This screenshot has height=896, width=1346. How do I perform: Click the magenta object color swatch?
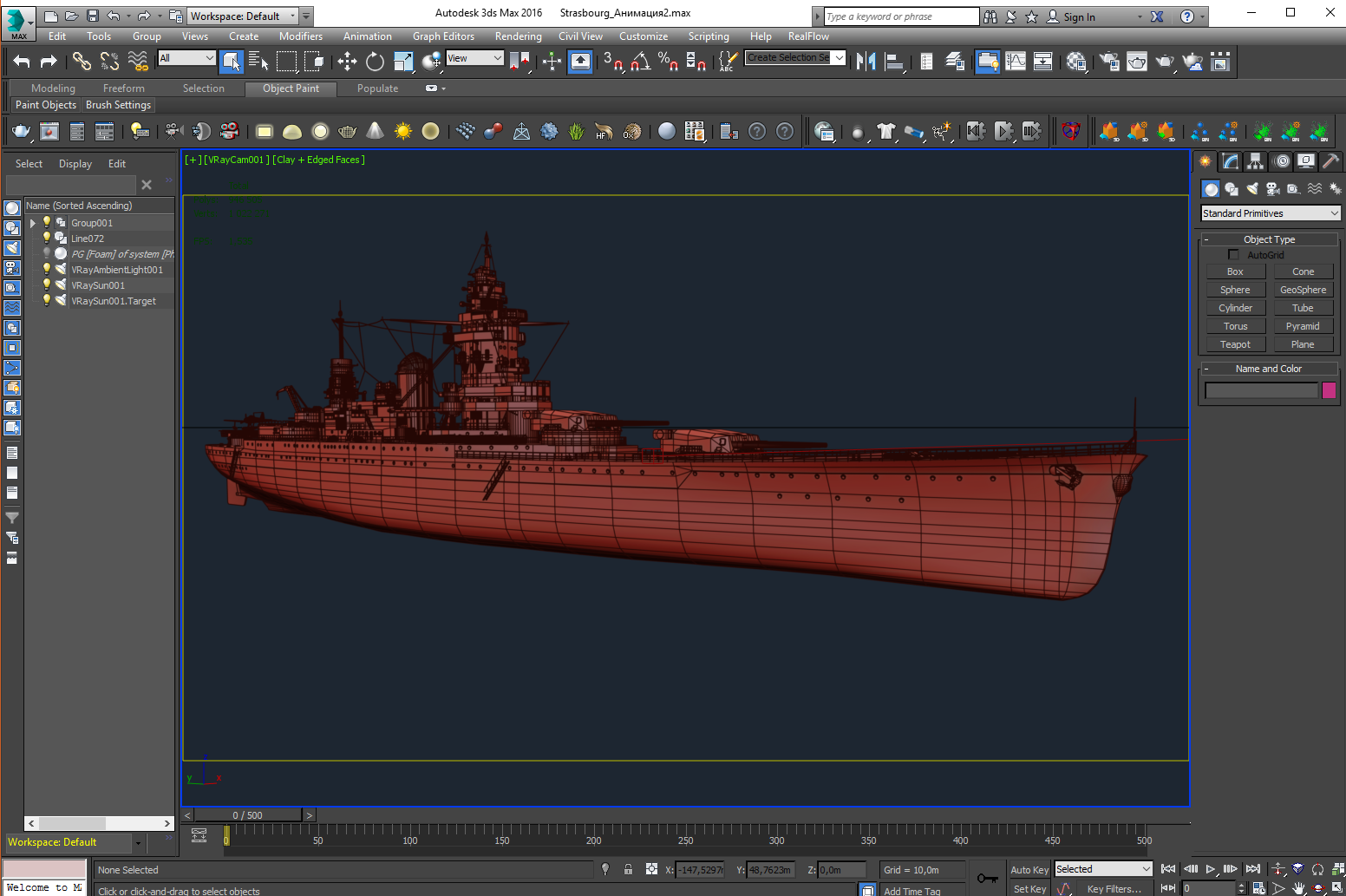(1329, 390)
